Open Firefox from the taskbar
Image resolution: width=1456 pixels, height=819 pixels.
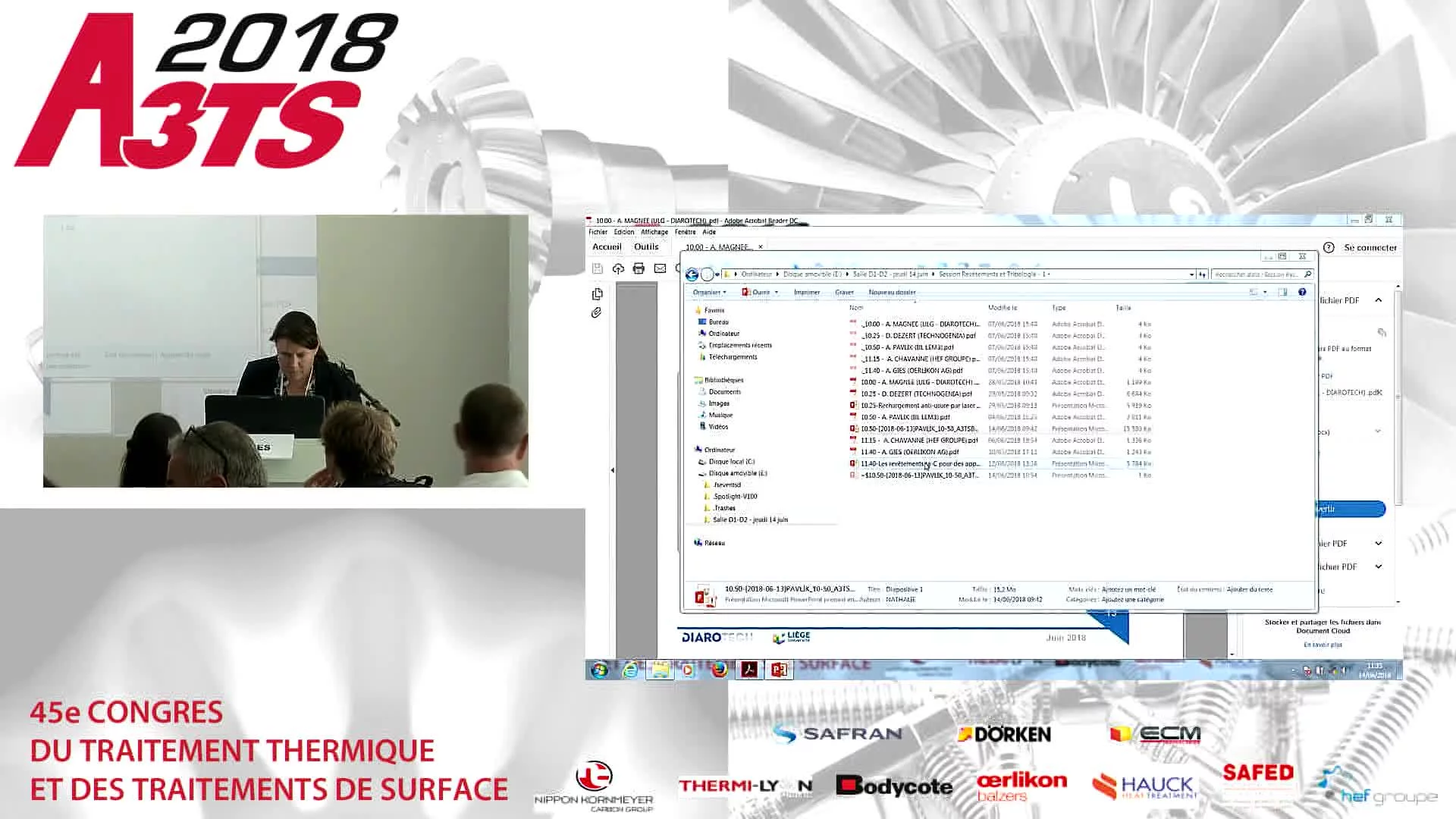tap(719, 670)
